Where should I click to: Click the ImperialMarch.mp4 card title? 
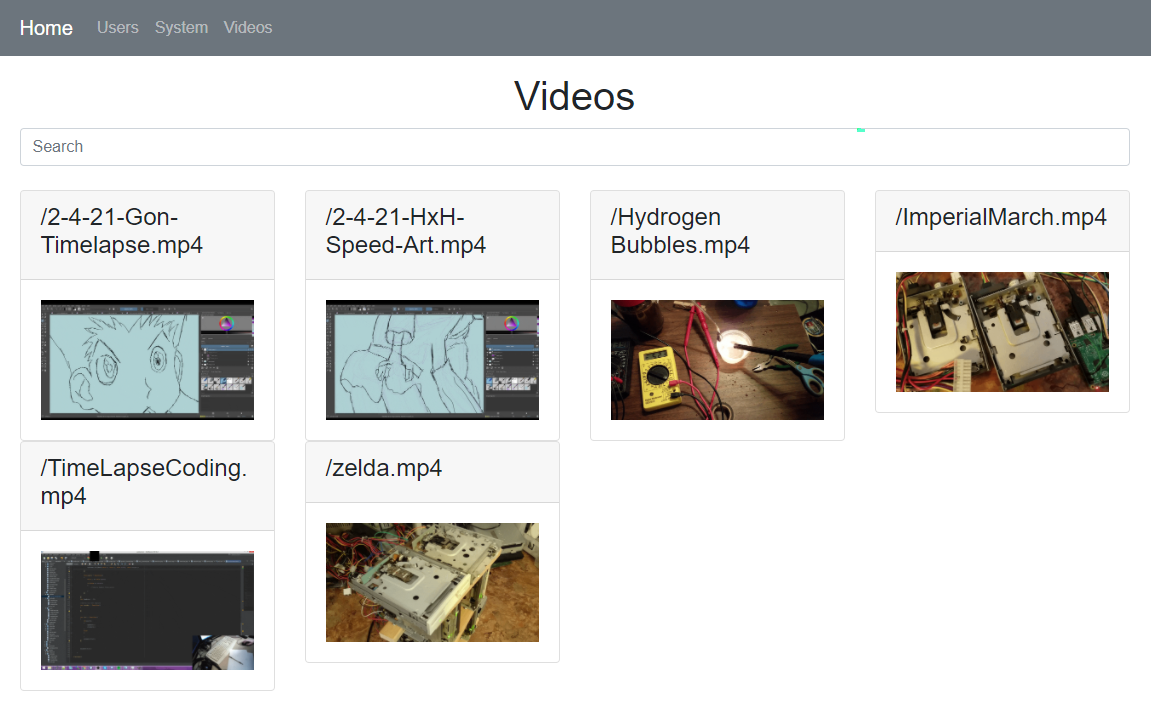click(1001, 218)
